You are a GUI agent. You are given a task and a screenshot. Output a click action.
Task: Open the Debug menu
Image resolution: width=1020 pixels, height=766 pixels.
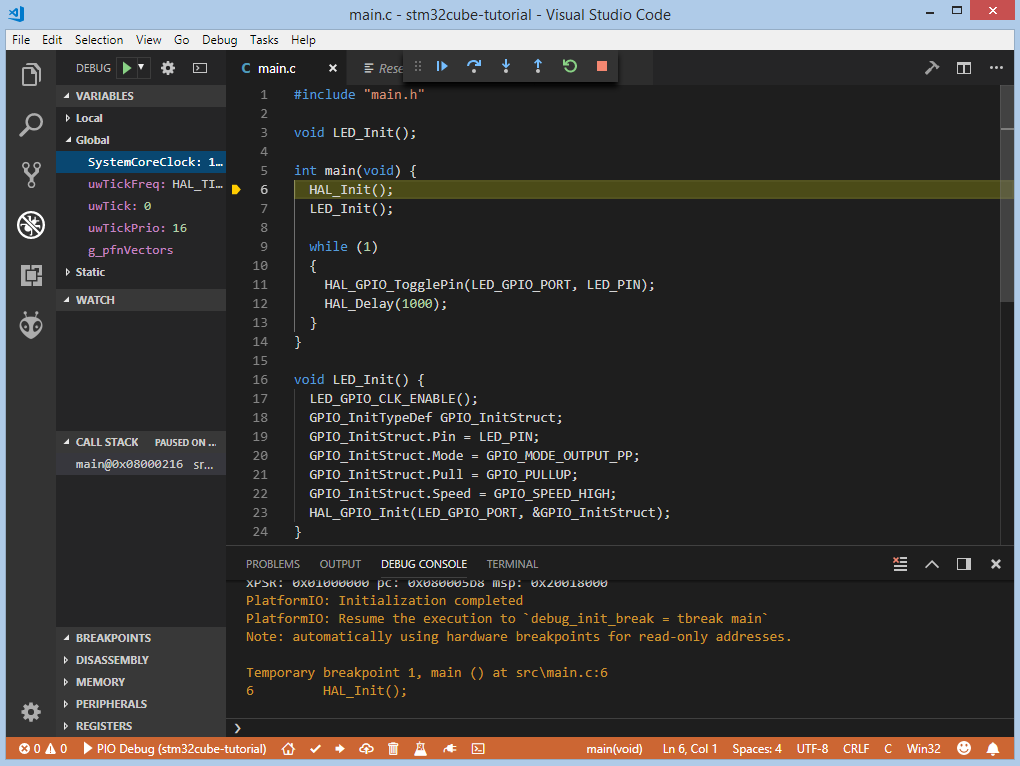[219, 40]
